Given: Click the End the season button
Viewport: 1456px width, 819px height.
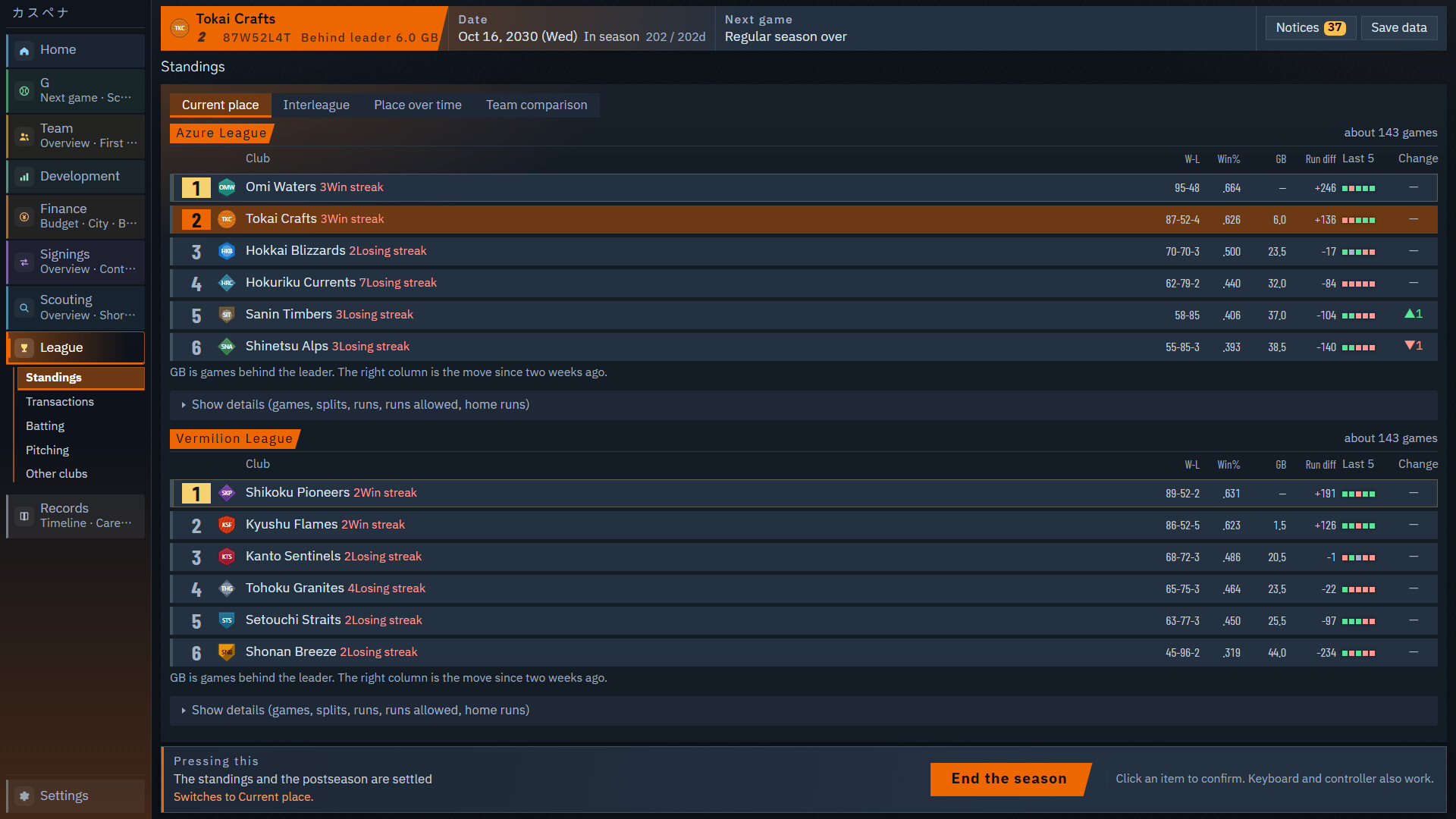Looking at the screenshot, I should [1009, 779].
